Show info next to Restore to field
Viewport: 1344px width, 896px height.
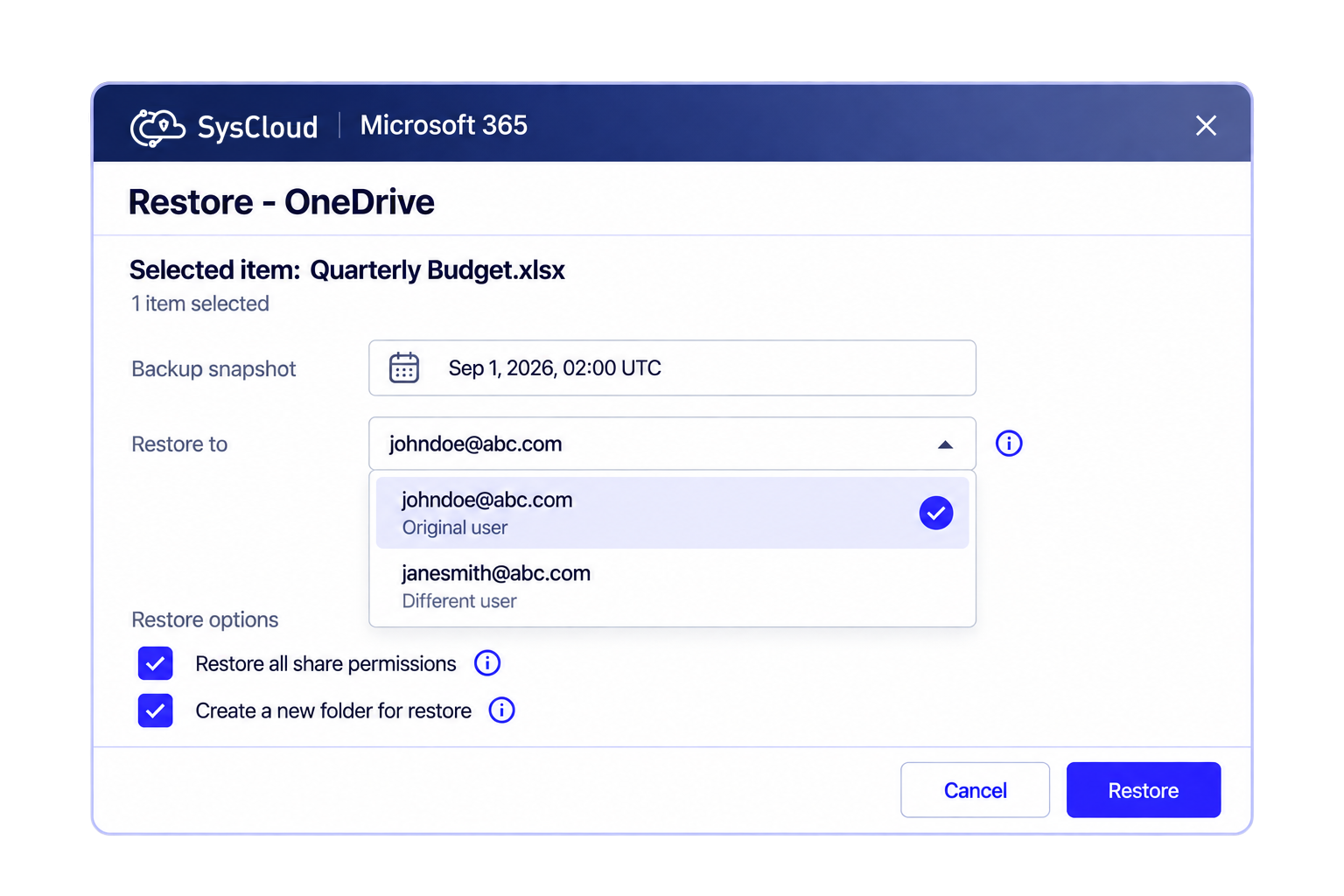(x=1009, y=444)
